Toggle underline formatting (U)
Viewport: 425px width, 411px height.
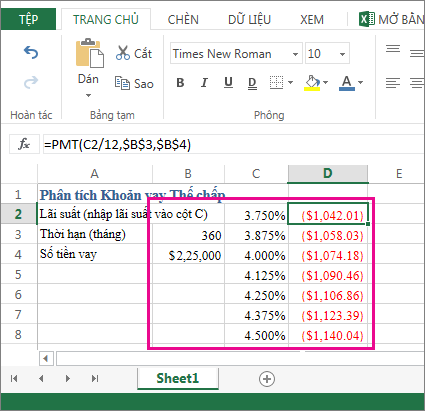point(228,82)
